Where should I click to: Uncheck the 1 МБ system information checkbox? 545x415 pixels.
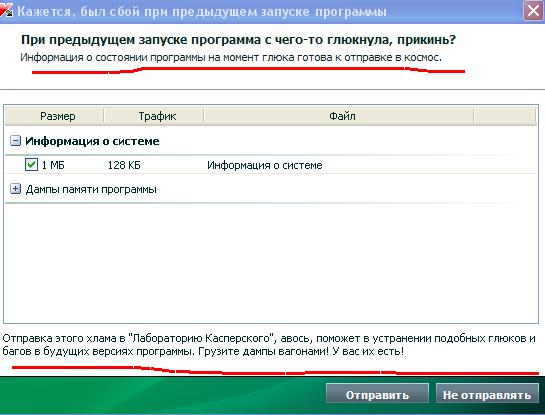point(31,164)
